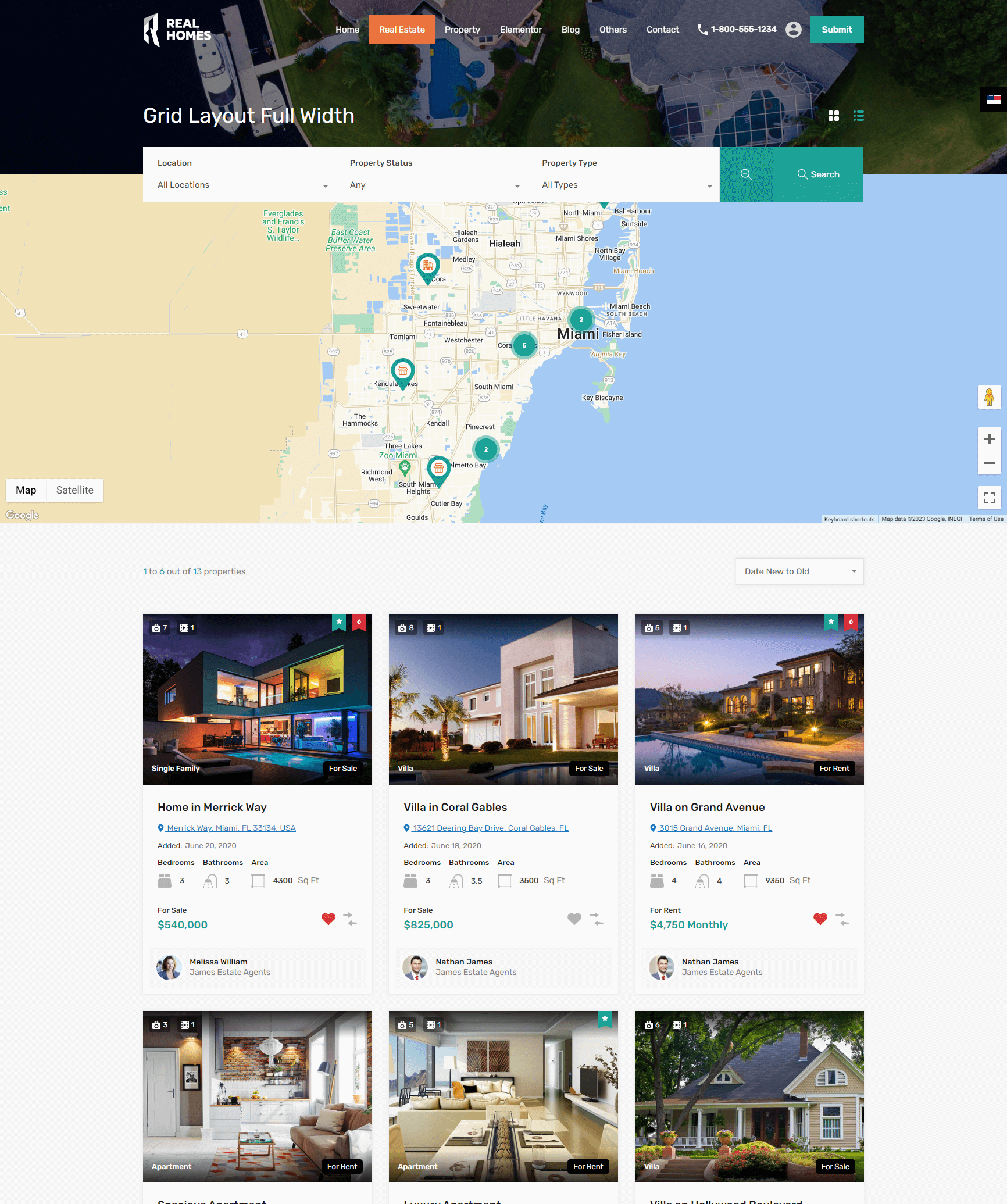Click Nathan James avatar on Villa in Coral Gables
This screenshot has height=1204, width=1007.
click(x=415, y=967)
